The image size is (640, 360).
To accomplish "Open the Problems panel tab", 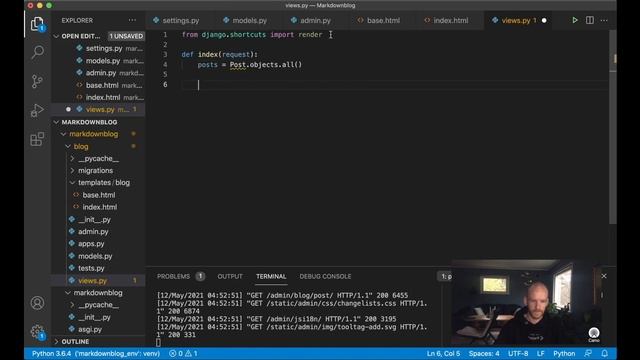I will pyautogui.click(x=173, y=276).
